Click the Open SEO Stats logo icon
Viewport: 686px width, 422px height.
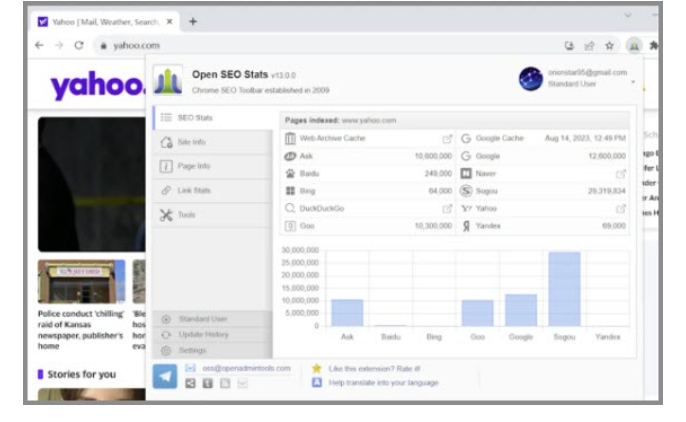point(168,81)
